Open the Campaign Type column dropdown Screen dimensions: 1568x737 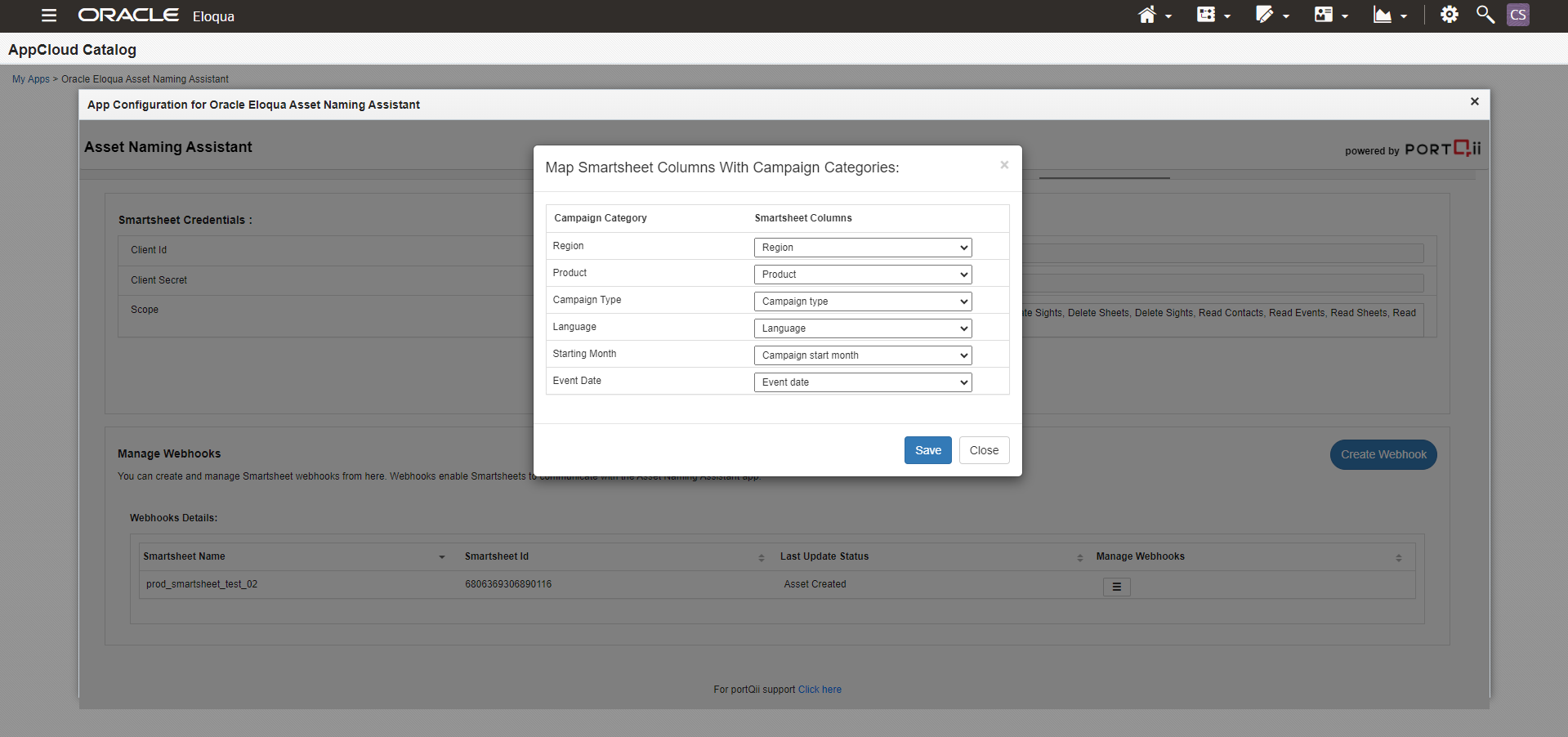[x=862, y=301]
